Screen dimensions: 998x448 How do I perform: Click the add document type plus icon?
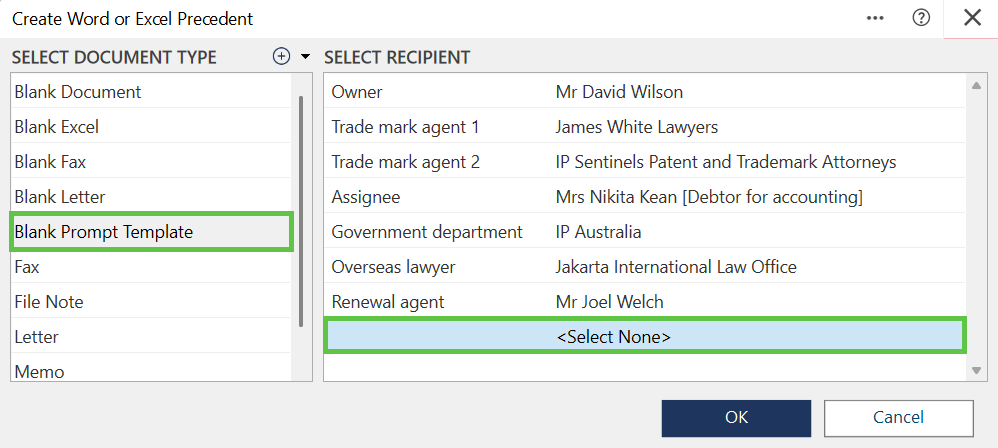tap(281, 57)
